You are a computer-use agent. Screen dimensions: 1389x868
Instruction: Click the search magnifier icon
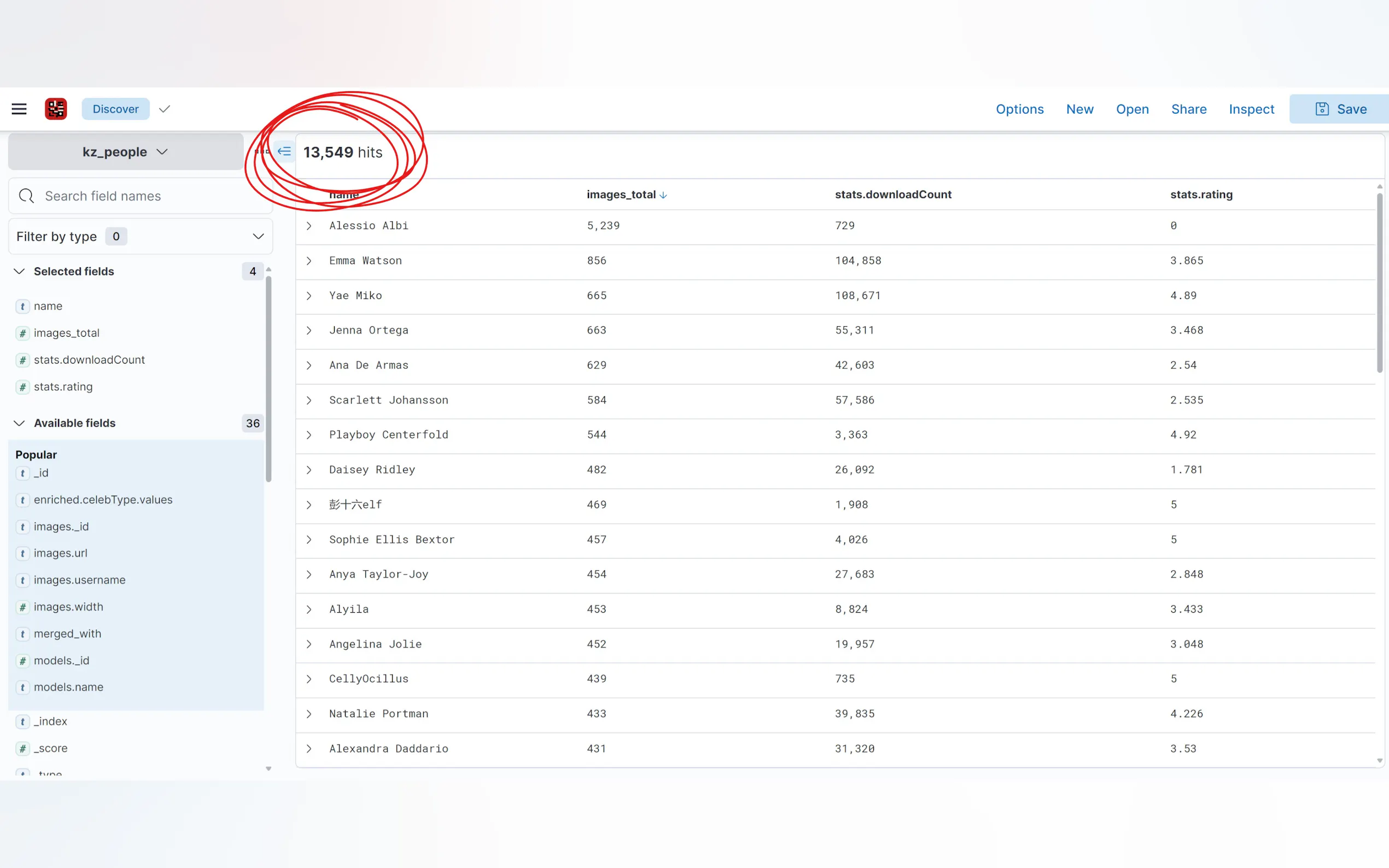click(x=26, y=196)
